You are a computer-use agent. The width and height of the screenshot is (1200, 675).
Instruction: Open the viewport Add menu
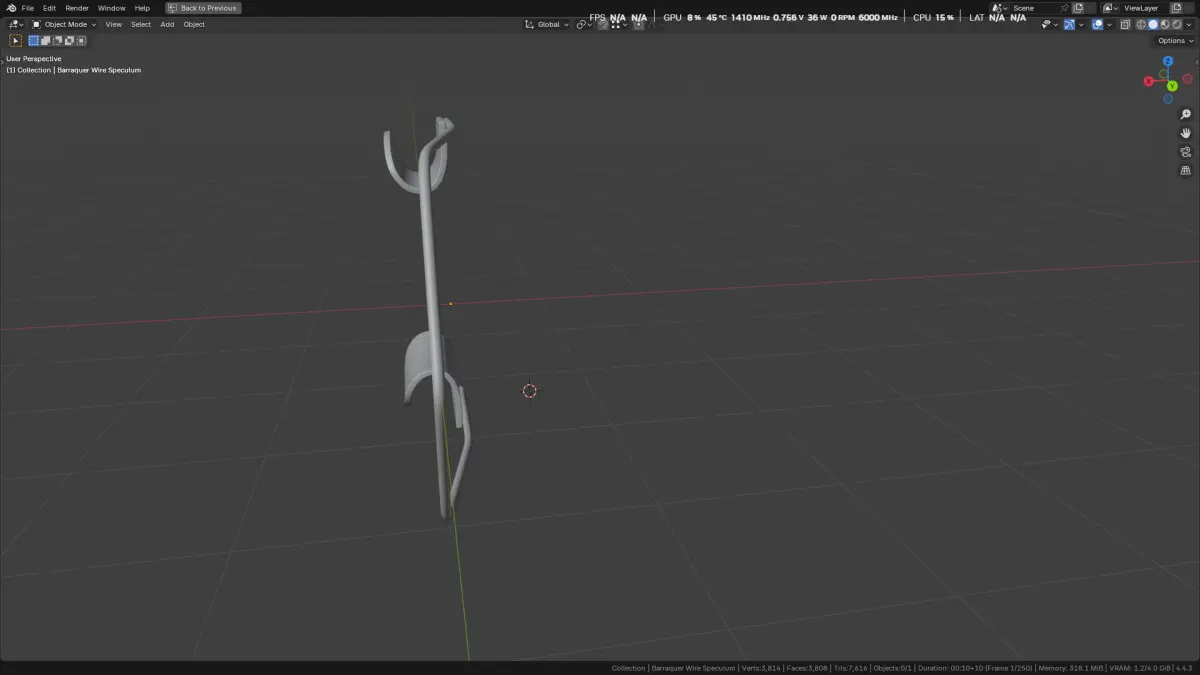point(167,24)
